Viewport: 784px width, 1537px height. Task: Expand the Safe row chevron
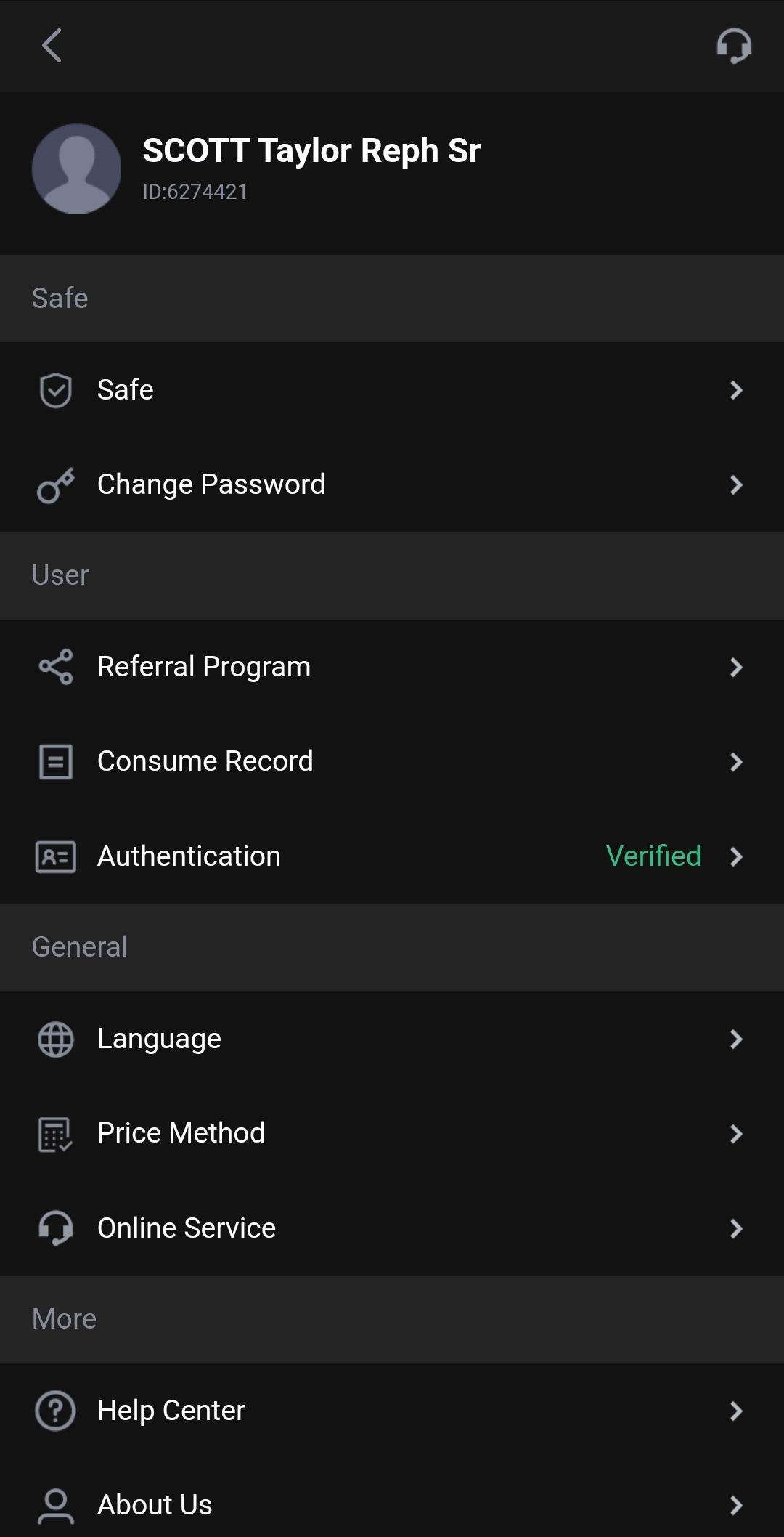[x=736, y=390]
